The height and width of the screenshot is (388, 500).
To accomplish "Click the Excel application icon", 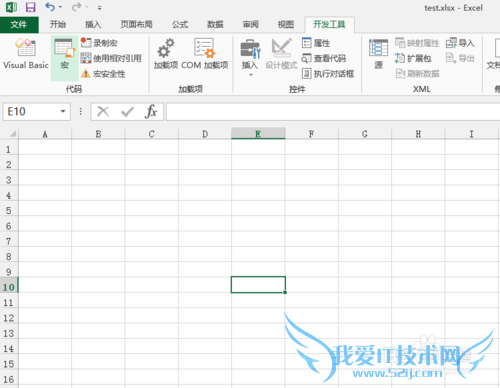I will [12, 7].
